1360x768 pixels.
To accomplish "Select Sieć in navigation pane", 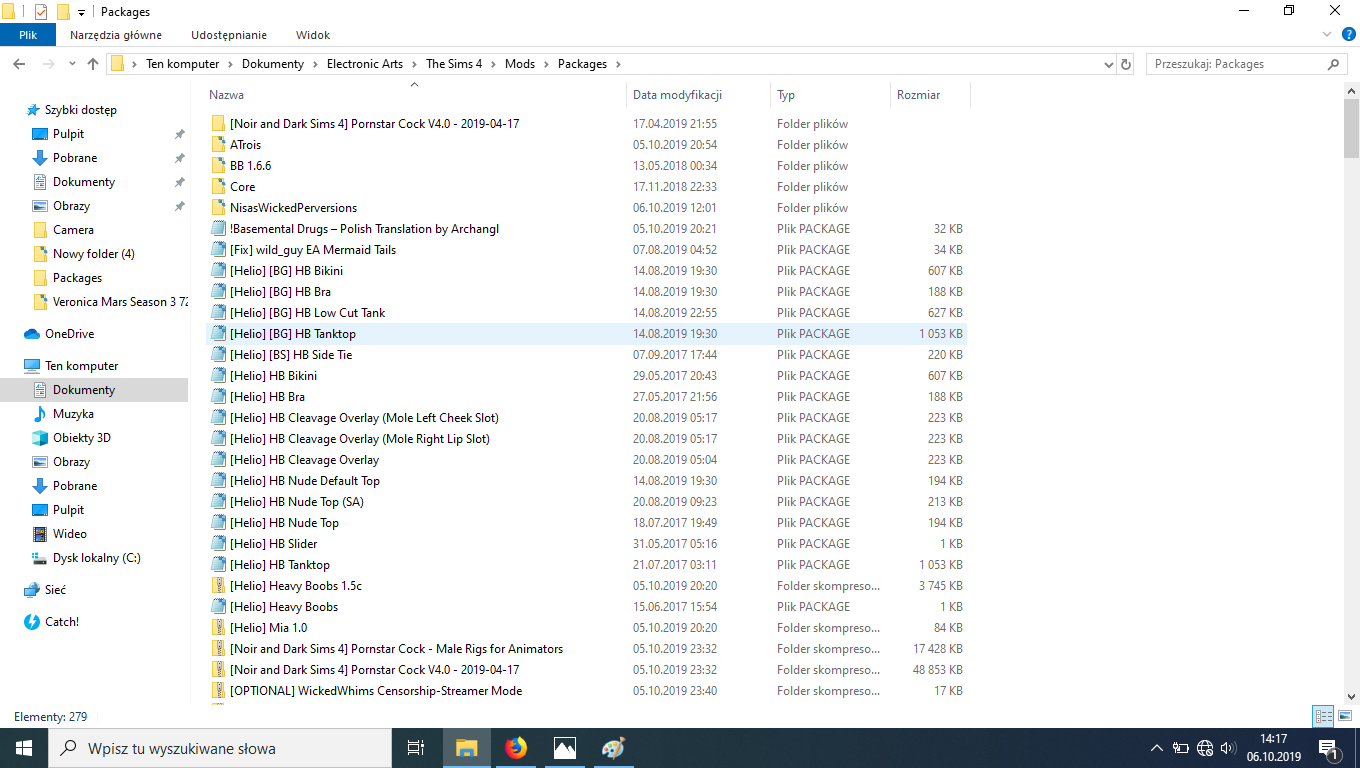I will point(55,590).
